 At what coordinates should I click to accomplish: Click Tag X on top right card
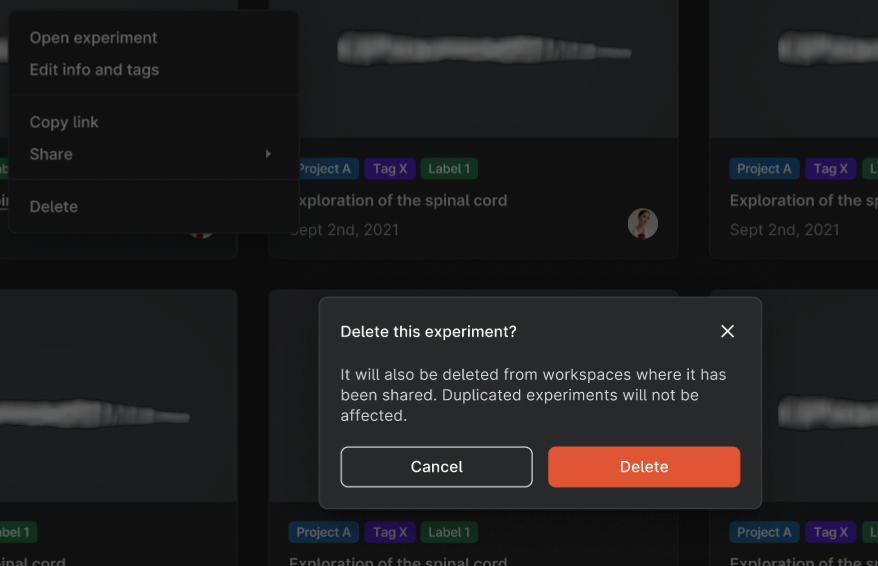[x=830, y=169]
